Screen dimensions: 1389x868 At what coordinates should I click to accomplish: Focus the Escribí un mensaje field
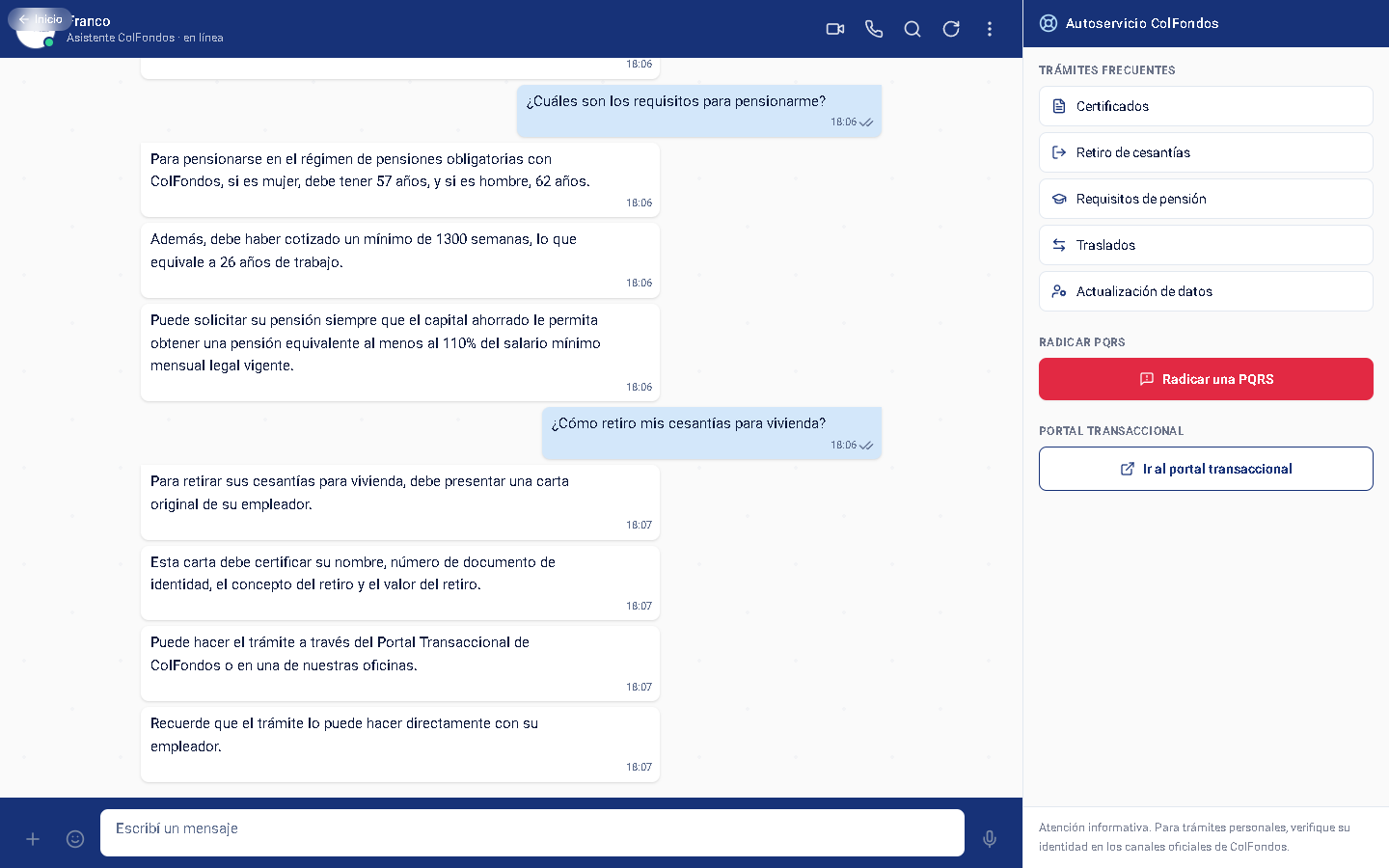(532, 832)
